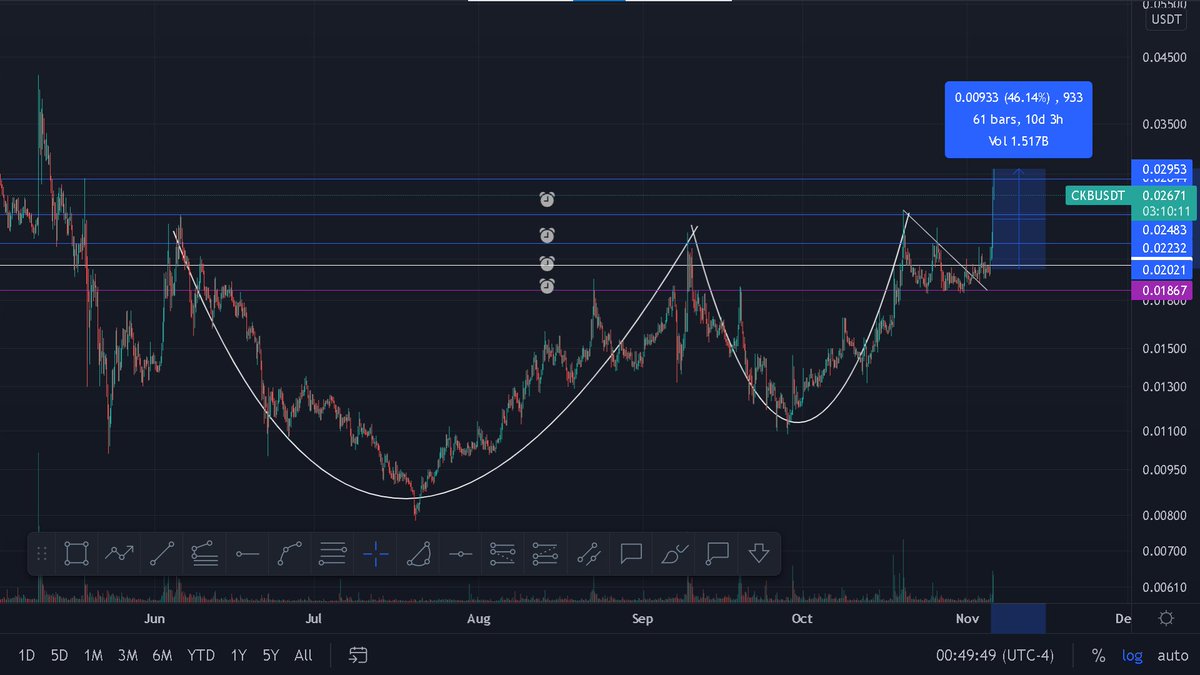The height and width of the screenshot is (675, 1200).
Task: Select the three-point Curve tool
Action: (290, 553)
